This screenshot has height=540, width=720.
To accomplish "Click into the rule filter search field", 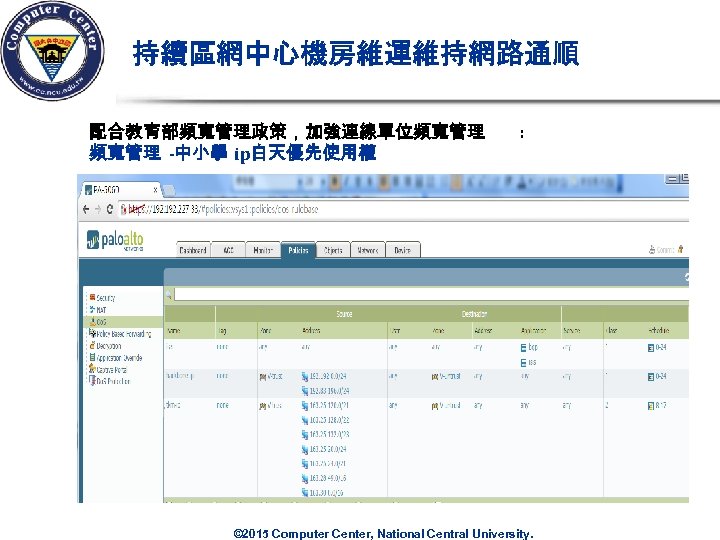I will (431, 295).
